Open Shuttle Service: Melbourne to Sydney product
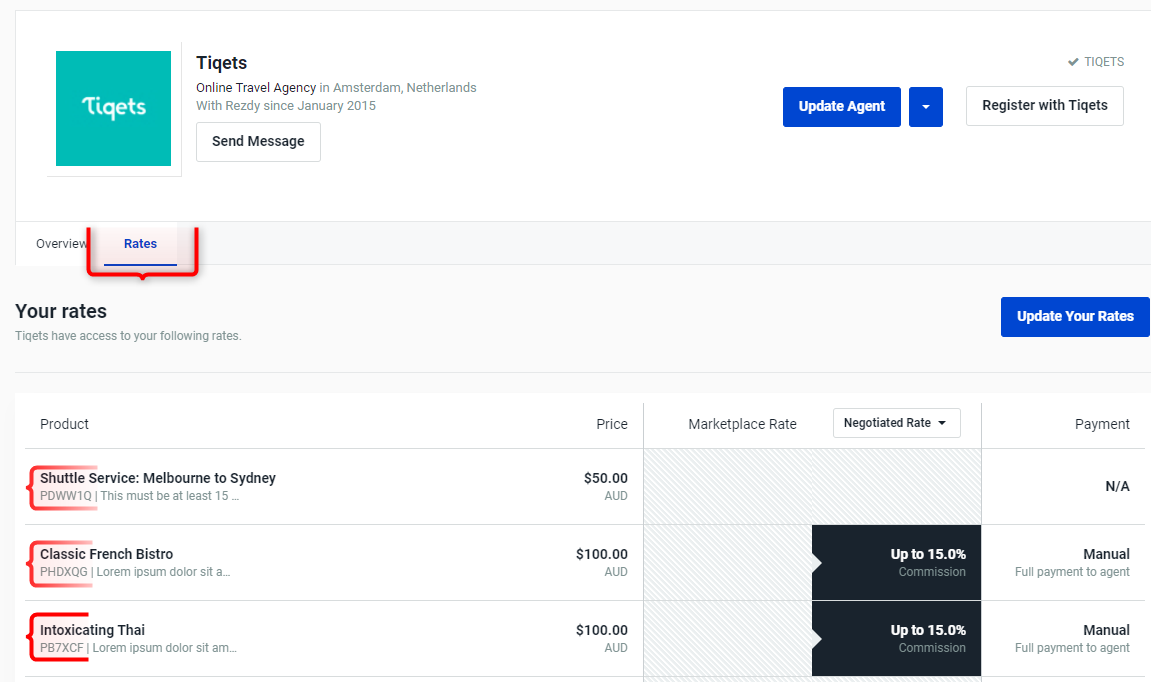The height and width of the screenshot is (682, 1151). coord(158,478)
